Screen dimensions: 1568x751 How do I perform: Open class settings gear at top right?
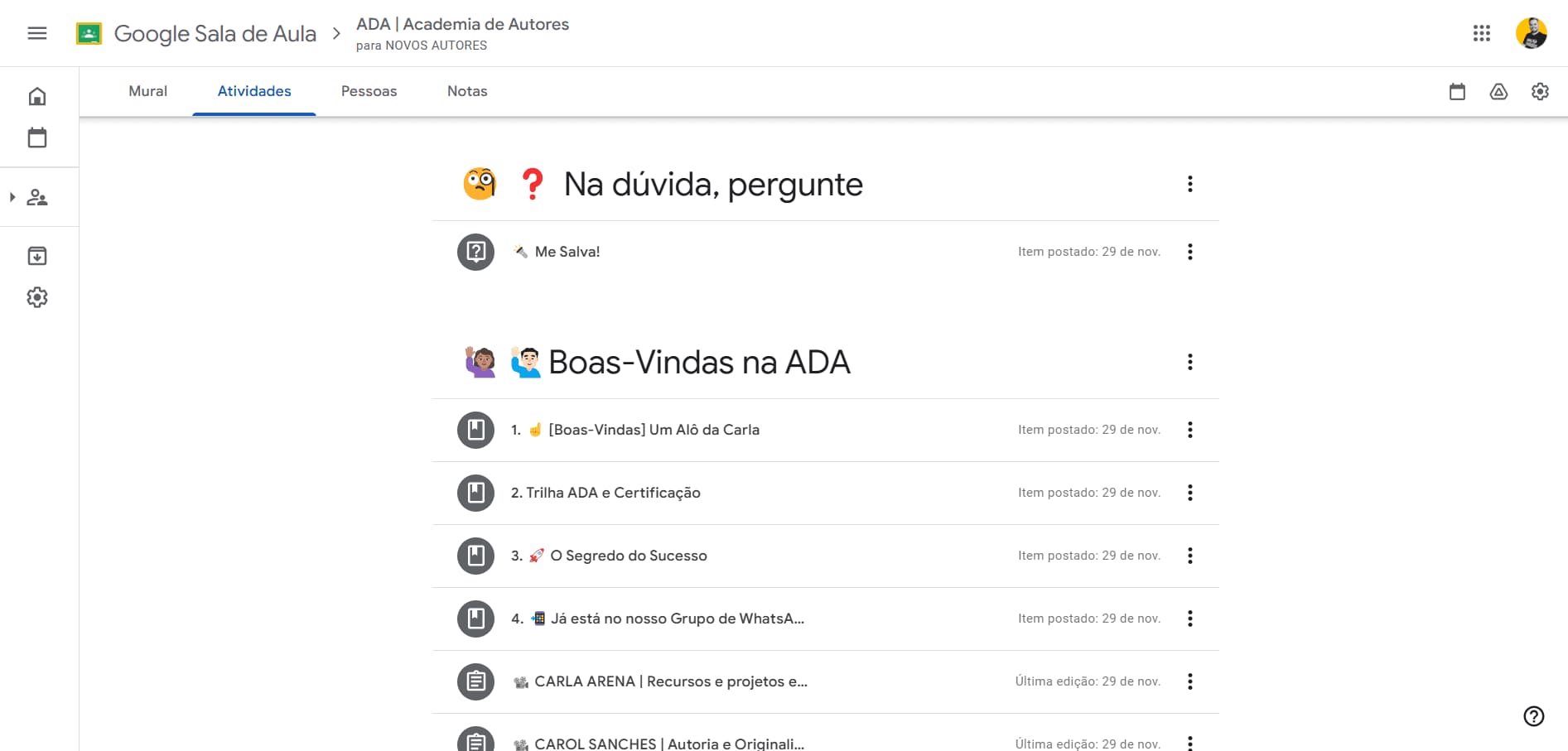[x=1540, y=92]
